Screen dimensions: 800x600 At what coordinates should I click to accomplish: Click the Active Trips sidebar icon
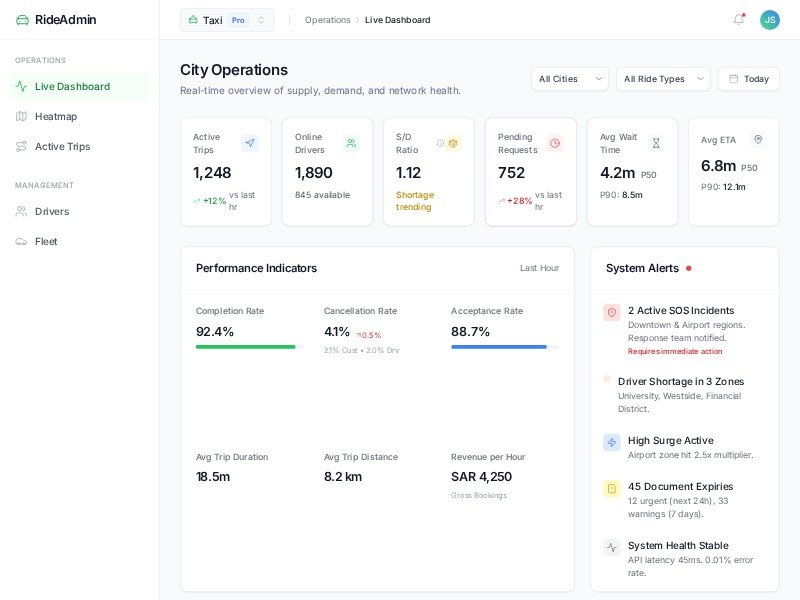(x=20, y=146)
